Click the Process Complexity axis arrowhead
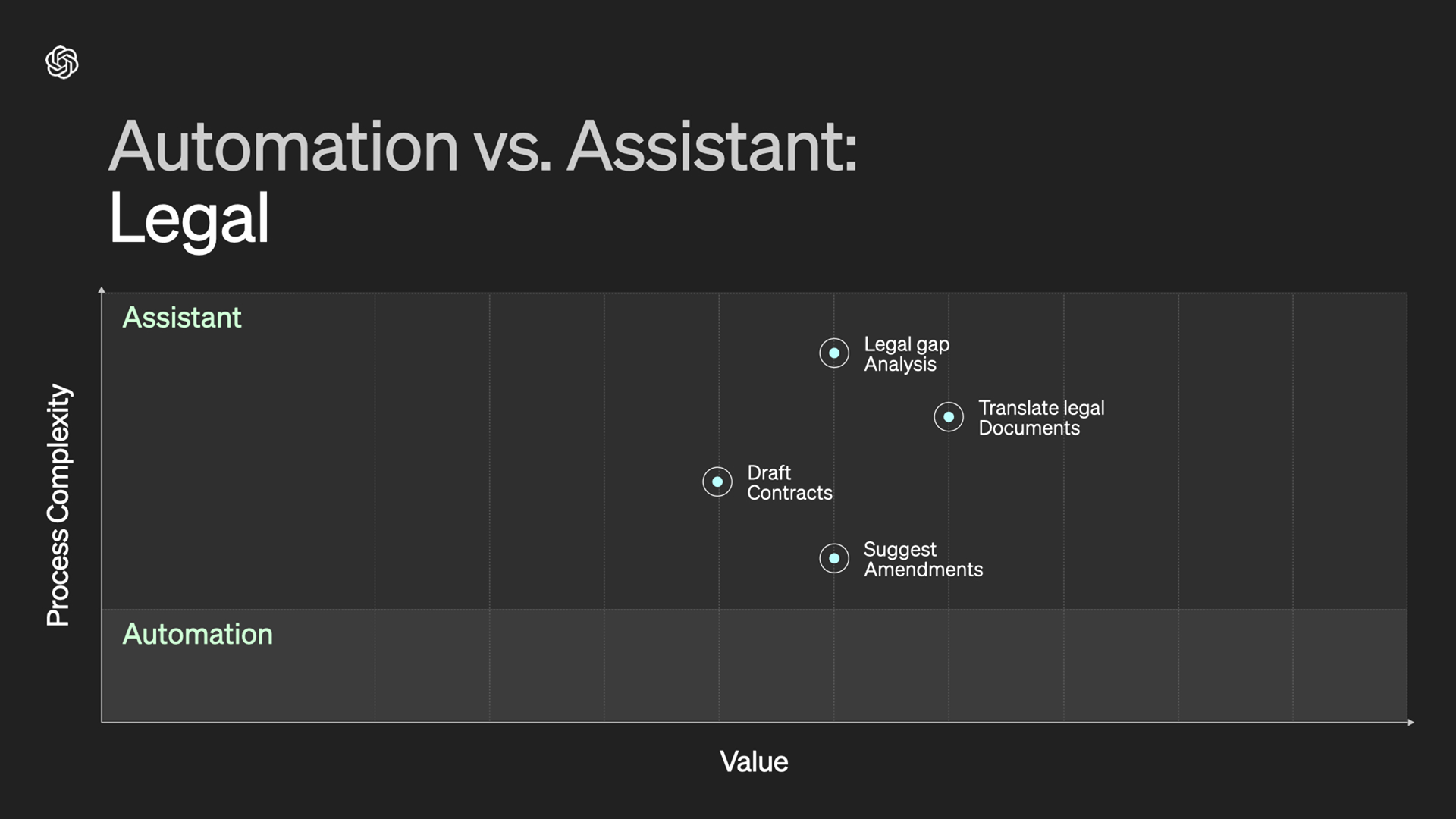The image size is (1456, 819). point(102,290)
